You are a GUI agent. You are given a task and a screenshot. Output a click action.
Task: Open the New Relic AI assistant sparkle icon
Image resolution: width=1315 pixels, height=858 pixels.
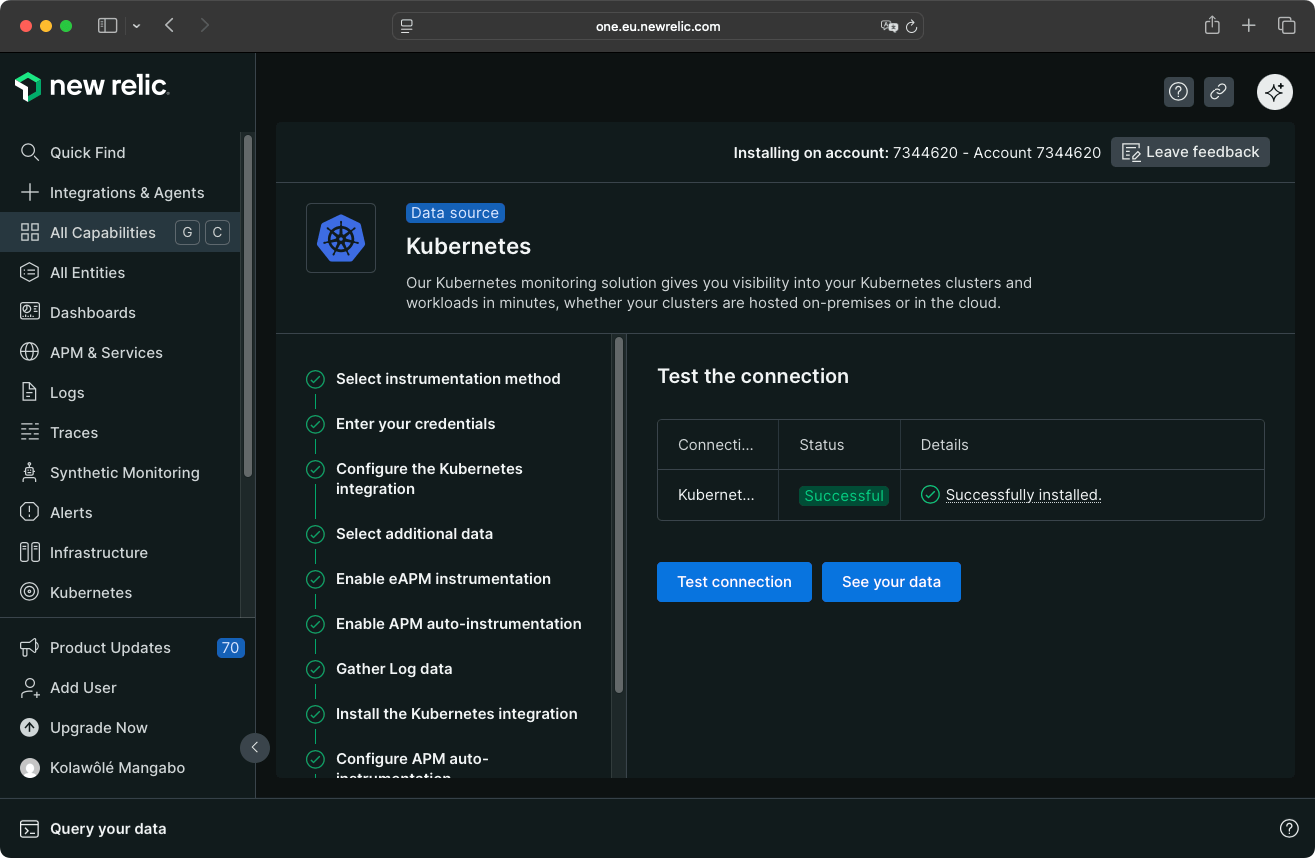pos(1274,91)
